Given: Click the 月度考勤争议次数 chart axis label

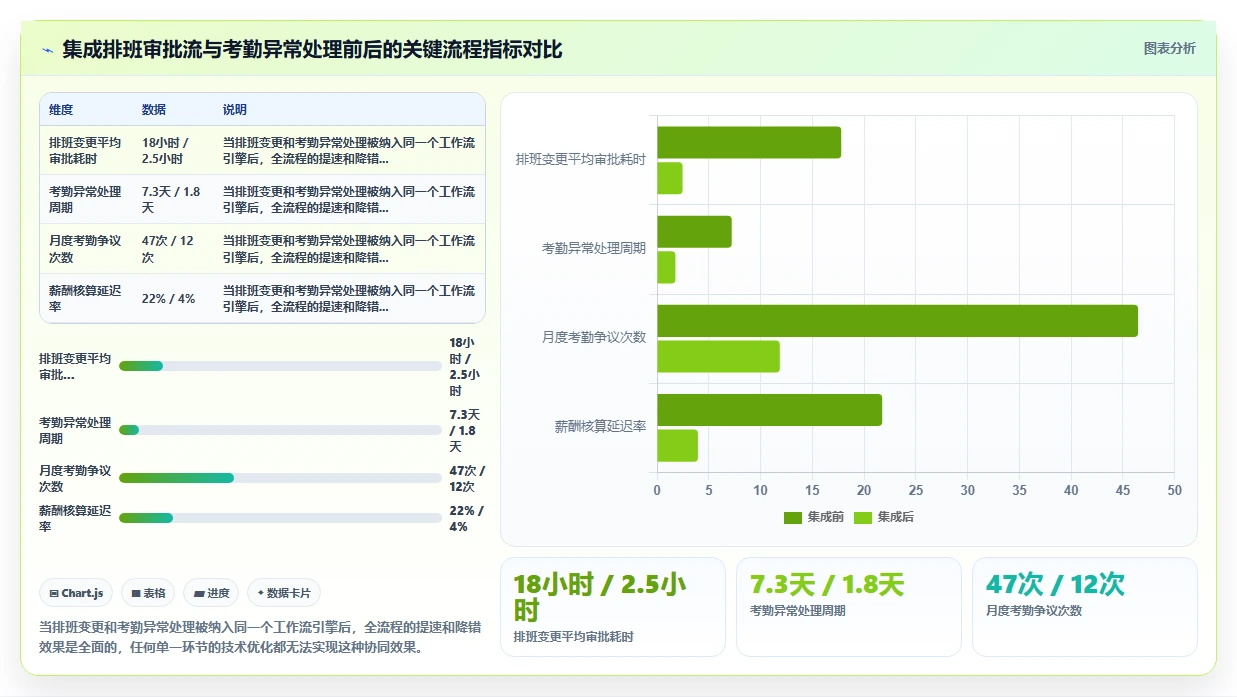Looking at the screenshot, I should point(594,338).
